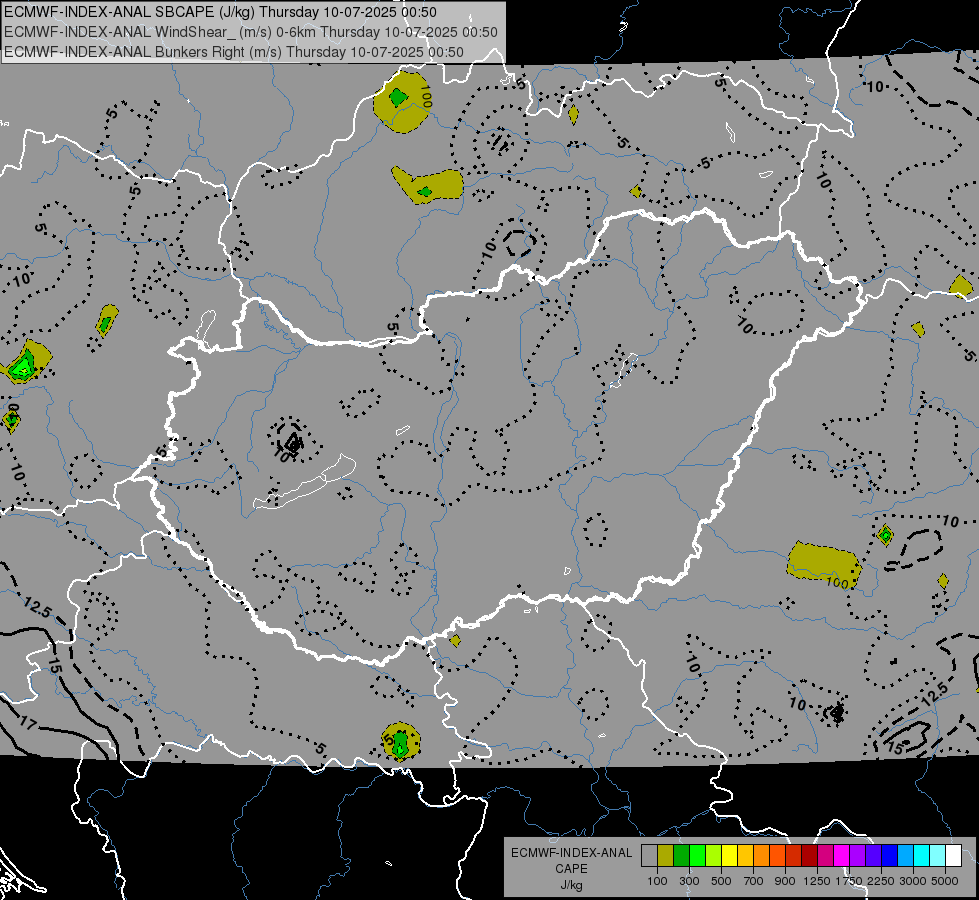This screenshot has width=979, height=900.
Task: Click the olive swatch in the CAPE legend
Action: [666, 855]
